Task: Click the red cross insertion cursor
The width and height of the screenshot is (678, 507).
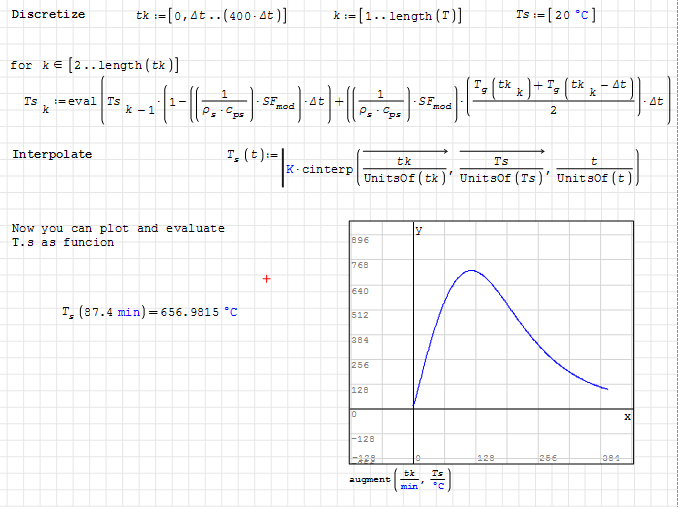Action: [266, 279]
